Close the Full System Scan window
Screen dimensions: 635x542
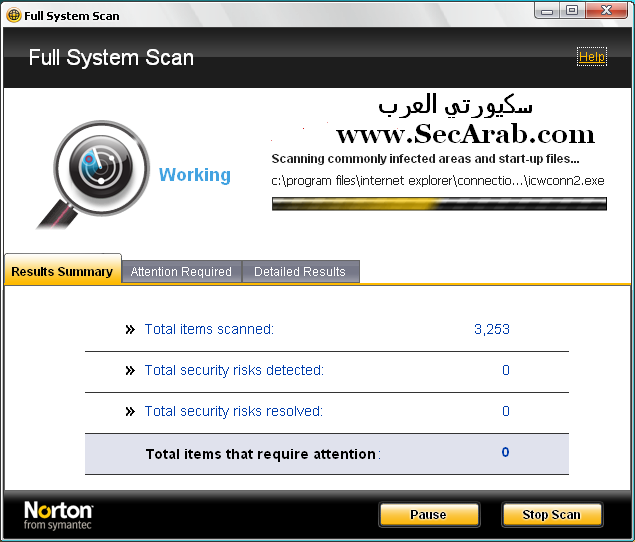click(606, 11)
